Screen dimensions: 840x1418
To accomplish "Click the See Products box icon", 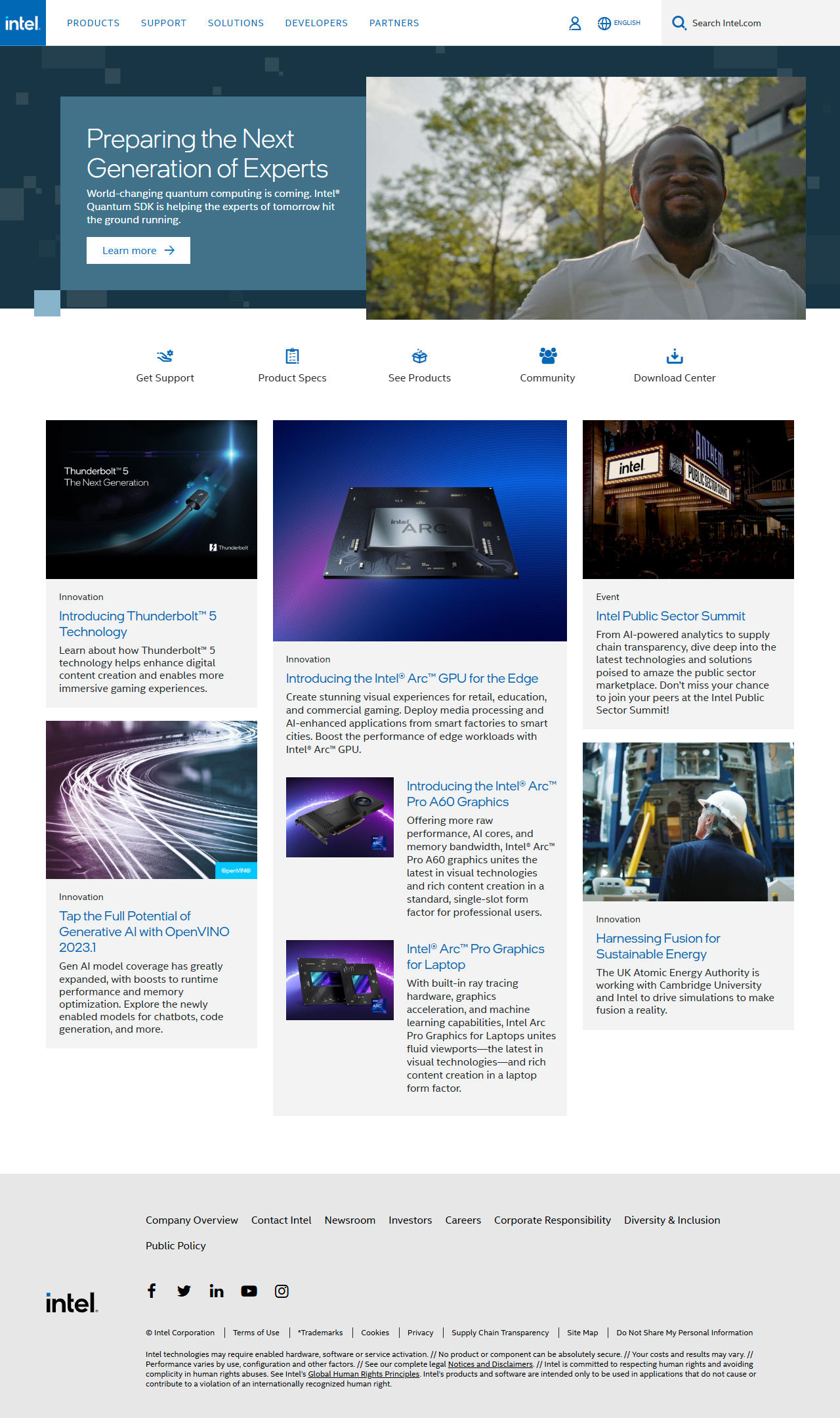I will [419, 356].
